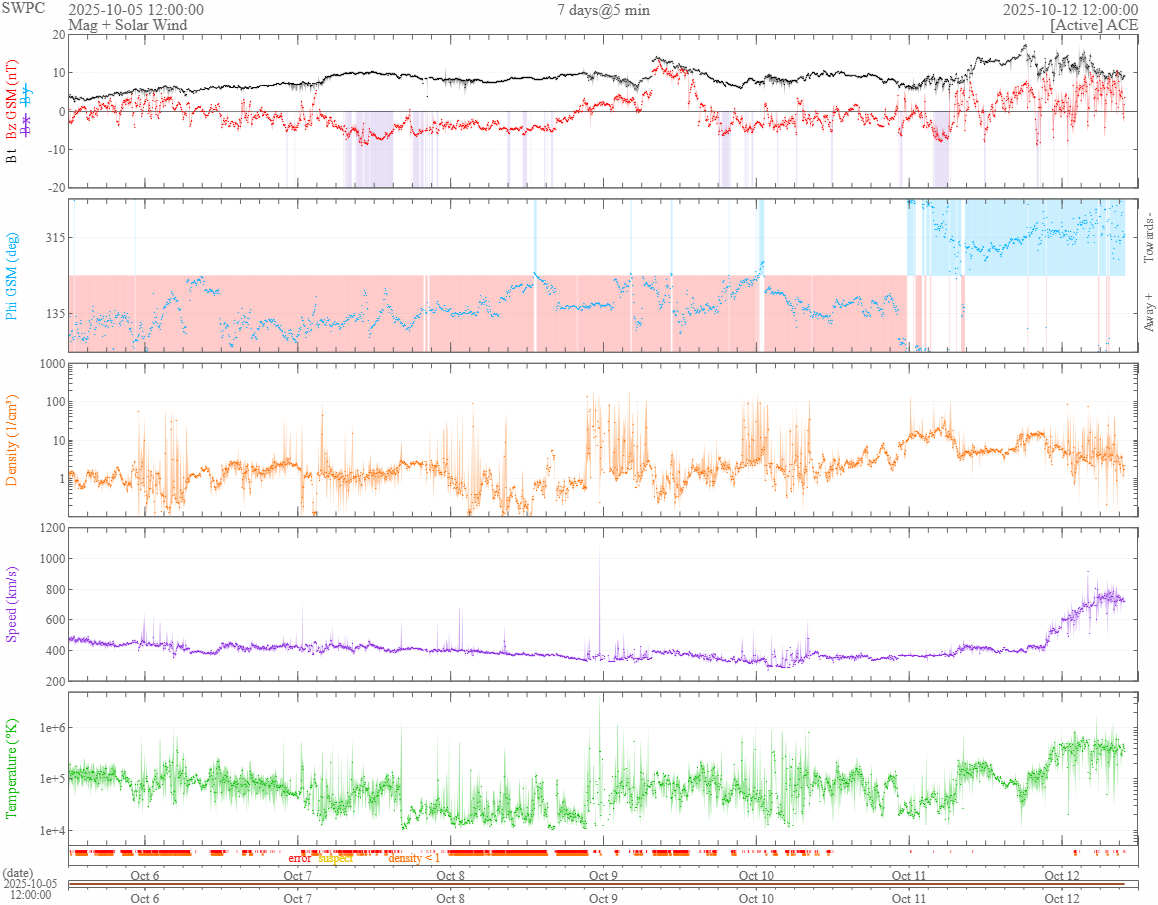
Task: Click the 'Phi GSM (deg)' axis label
Action: (x=11, y=276)
